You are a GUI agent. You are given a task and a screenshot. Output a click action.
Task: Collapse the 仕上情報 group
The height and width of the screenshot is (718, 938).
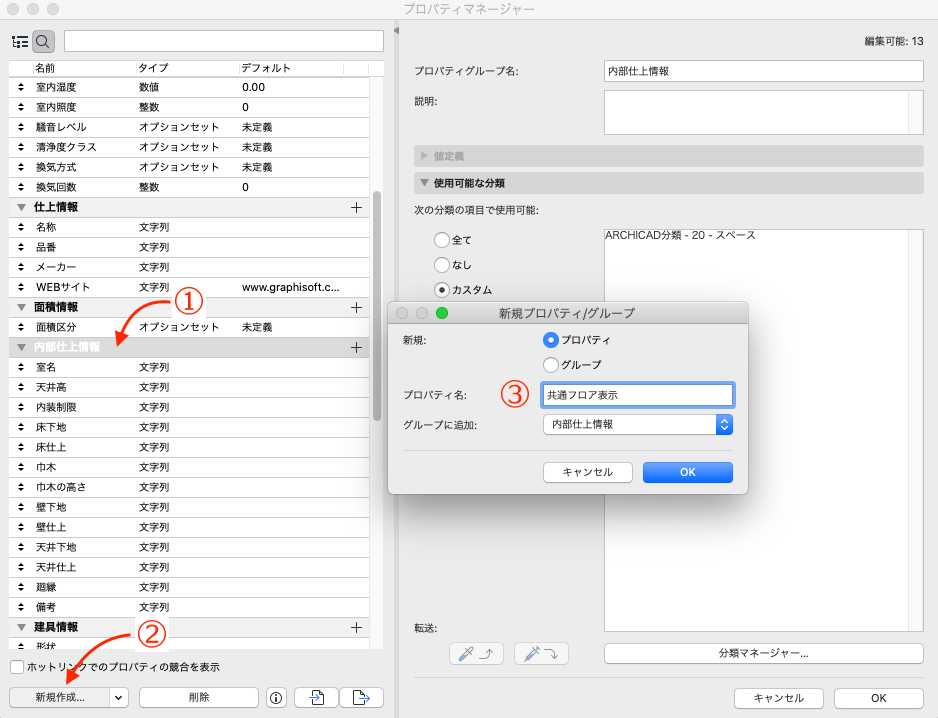point(22,208)
